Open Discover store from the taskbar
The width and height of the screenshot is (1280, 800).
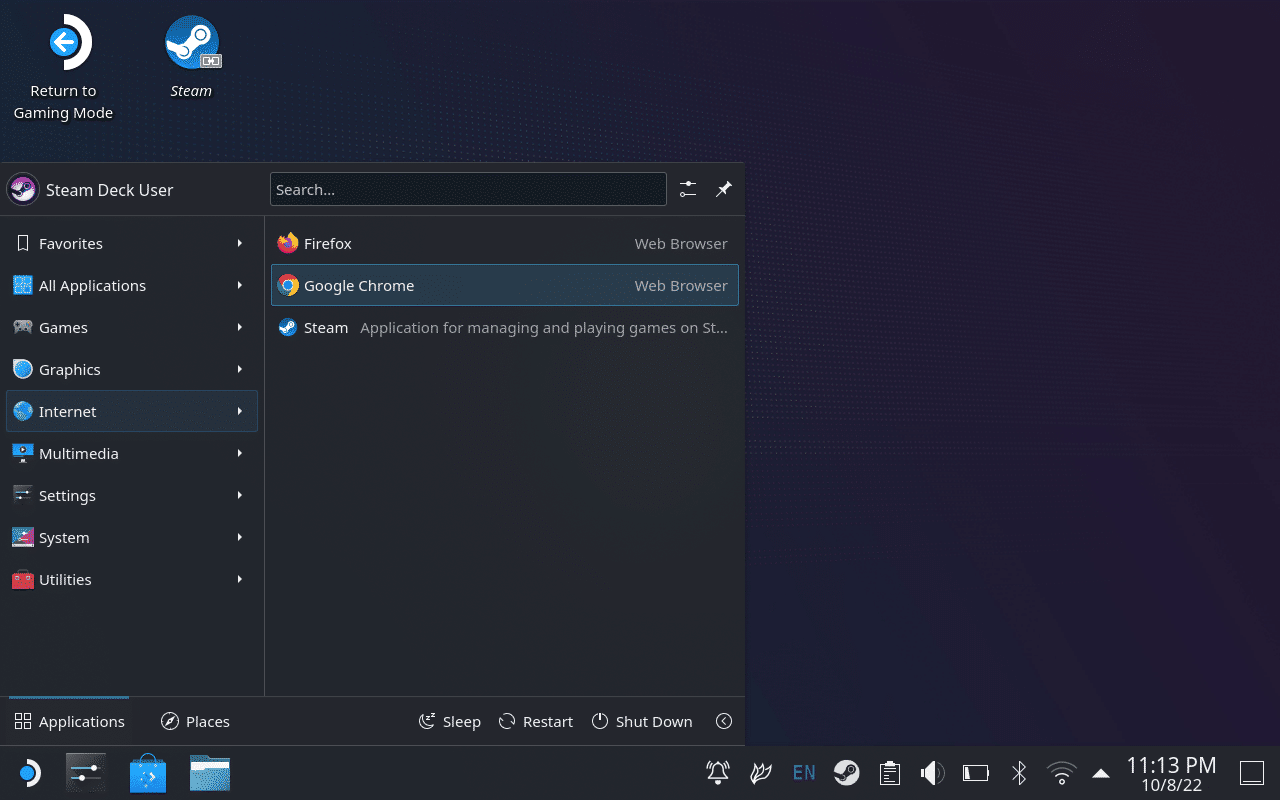(148, 773)
